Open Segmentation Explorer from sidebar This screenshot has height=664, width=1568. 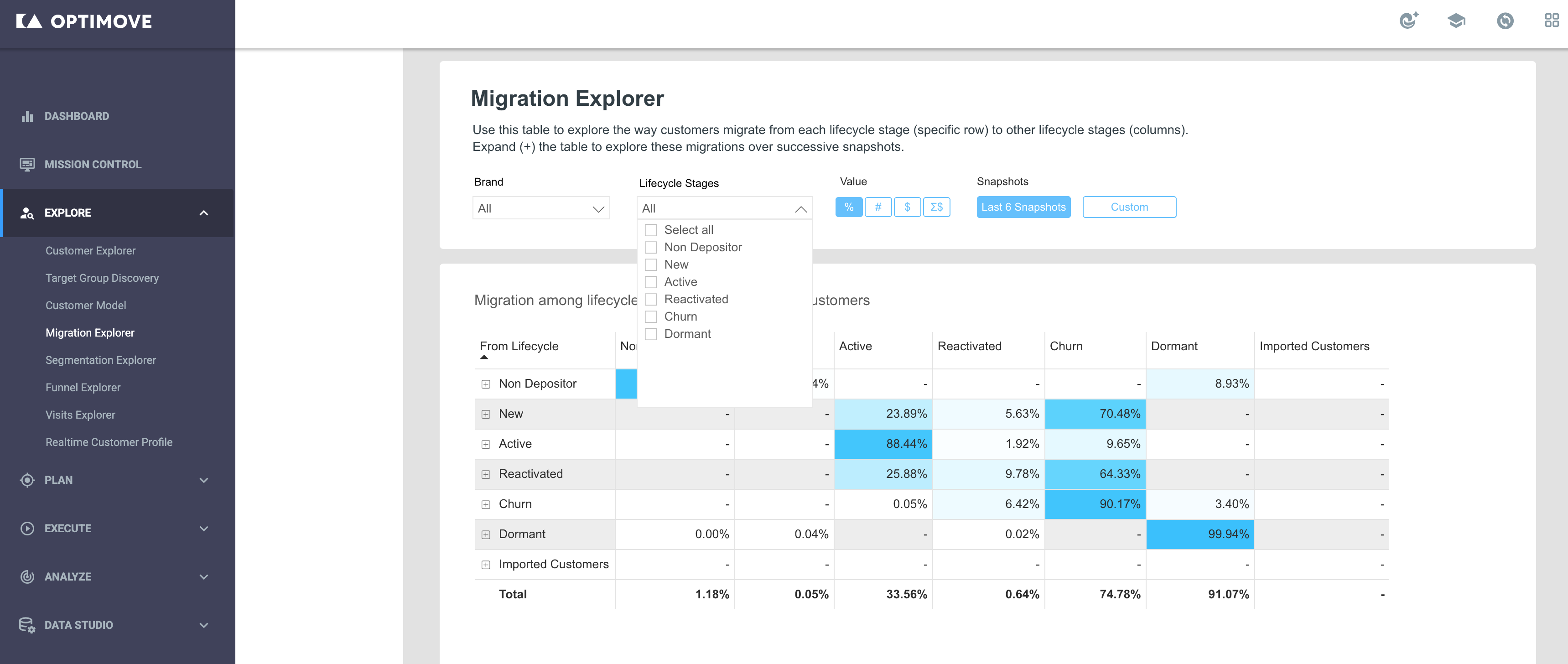pos(100,360)
